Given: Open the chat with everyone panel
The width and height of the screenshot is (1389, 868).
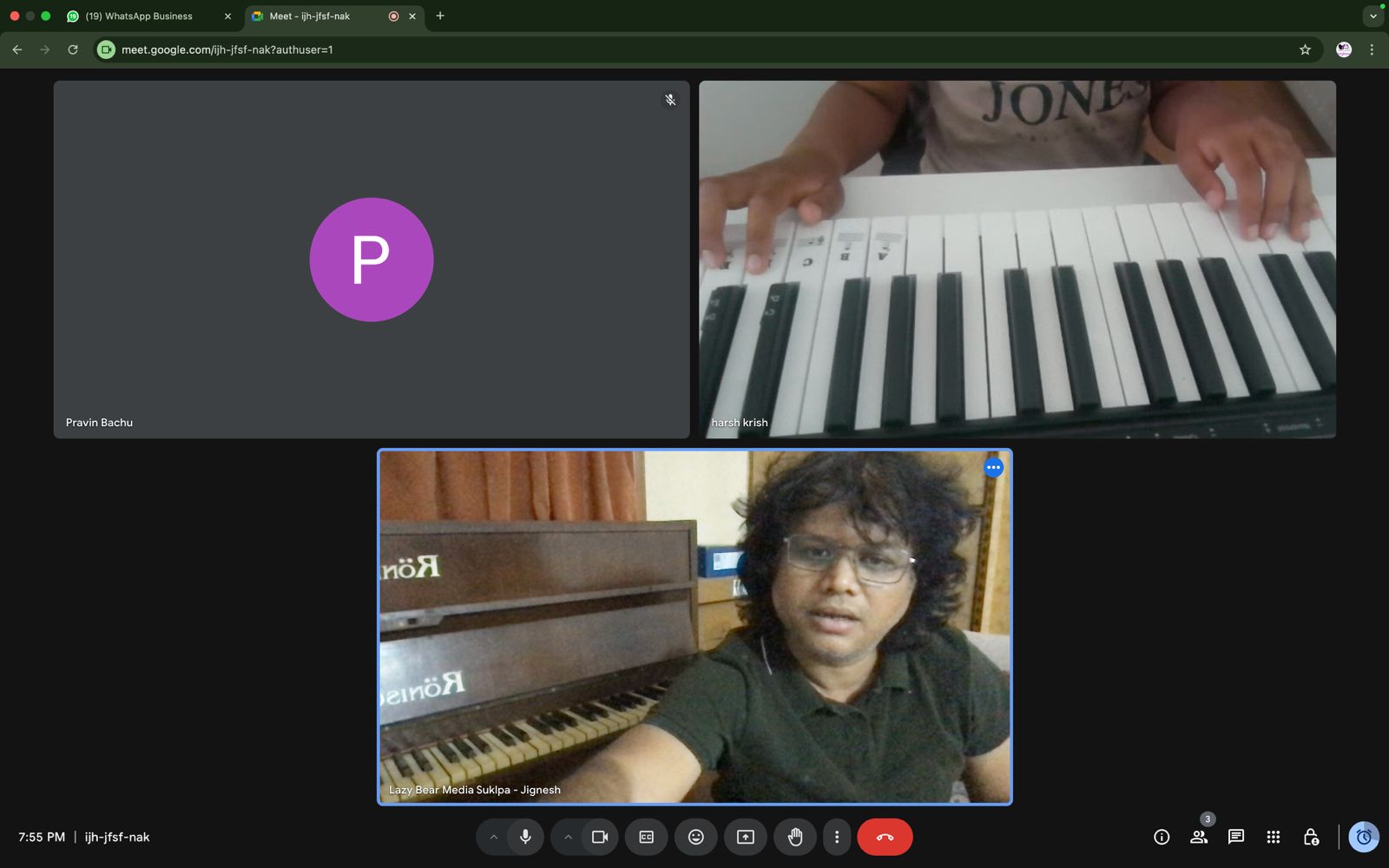Looking at the screenshot, I should 1236,837.
